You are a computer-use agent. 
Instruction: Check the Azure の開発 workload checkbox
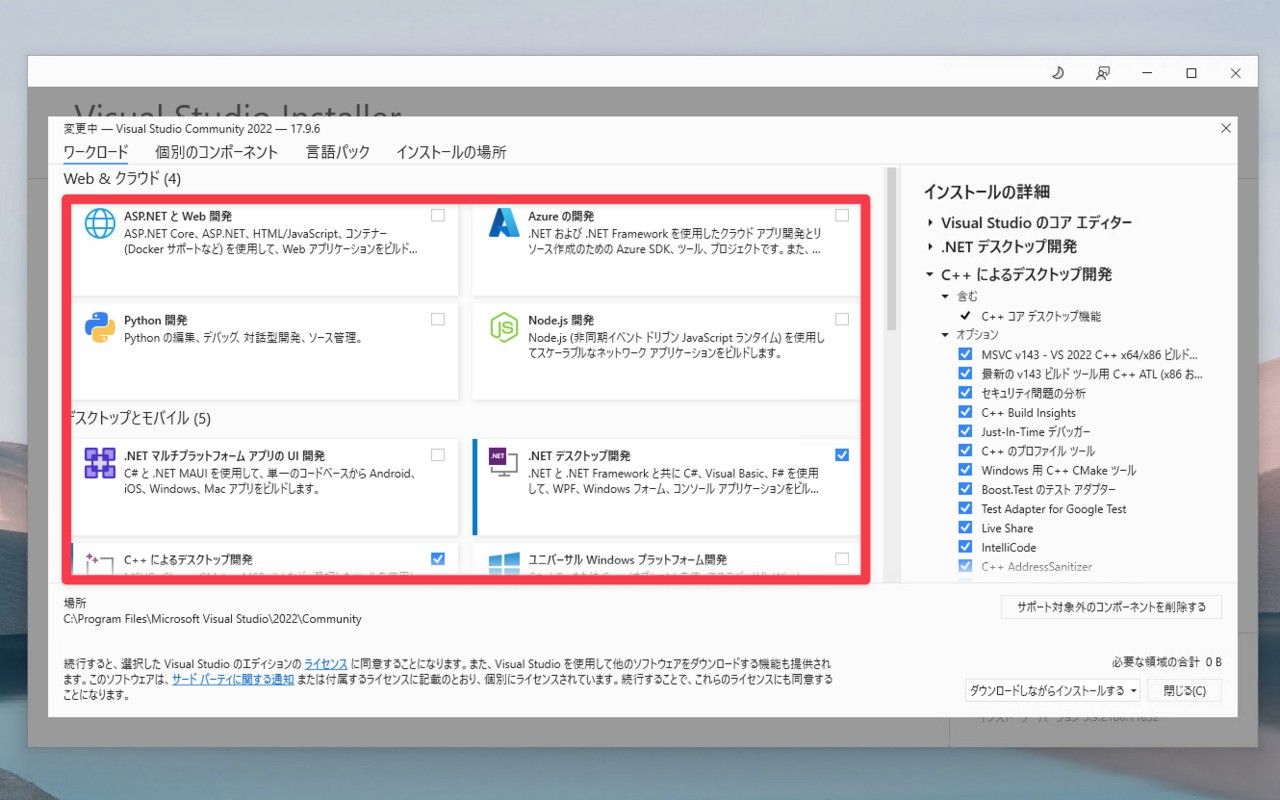tap(840, 213)
